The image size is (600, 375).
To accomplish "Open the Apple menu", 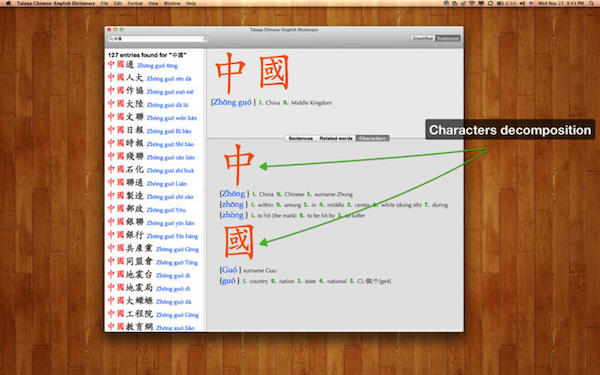I will (8, 3).
